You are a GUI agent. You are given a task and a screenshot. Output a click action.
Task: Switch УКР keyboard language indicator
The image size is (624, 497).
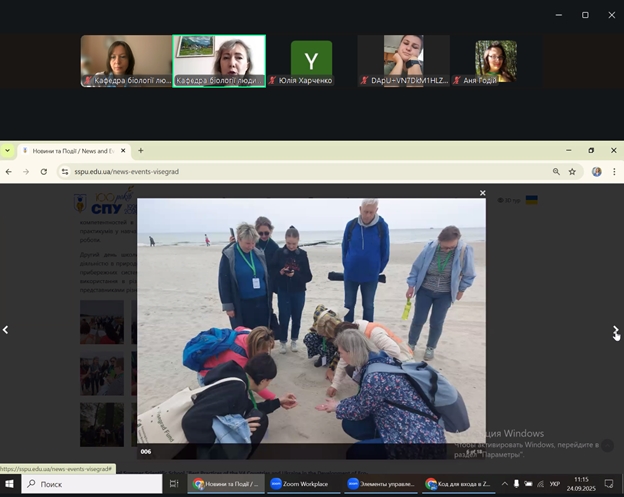[553, 484]
